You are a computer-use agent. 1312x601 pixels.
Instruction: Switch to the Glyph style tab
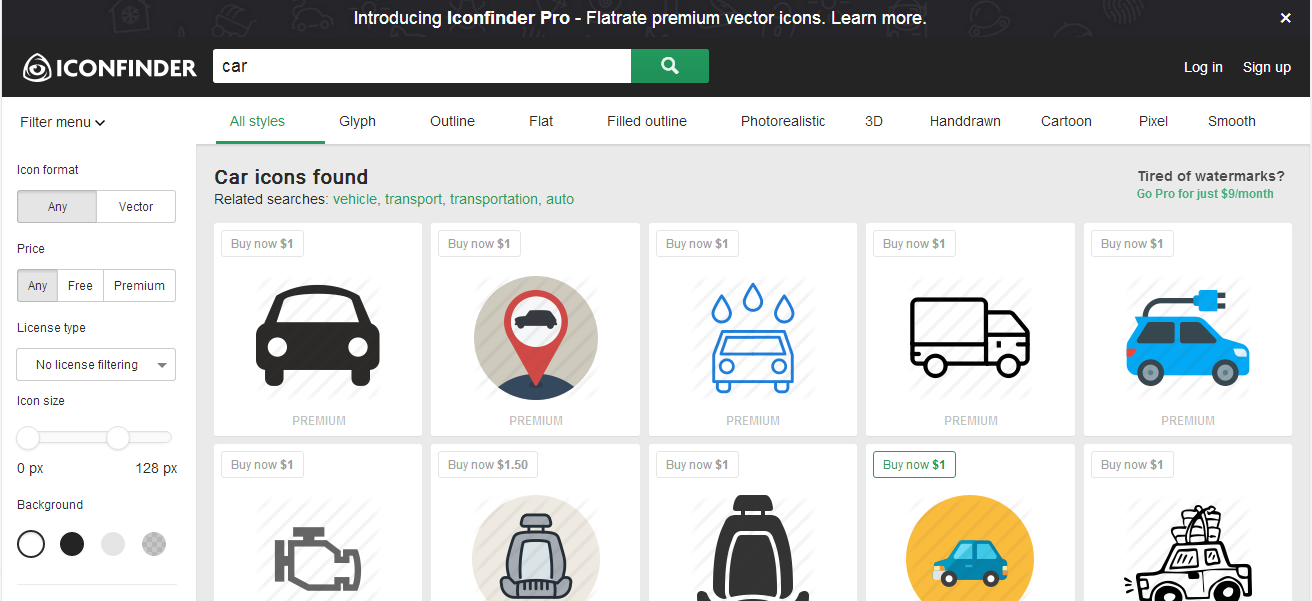(x=357, y=121)
